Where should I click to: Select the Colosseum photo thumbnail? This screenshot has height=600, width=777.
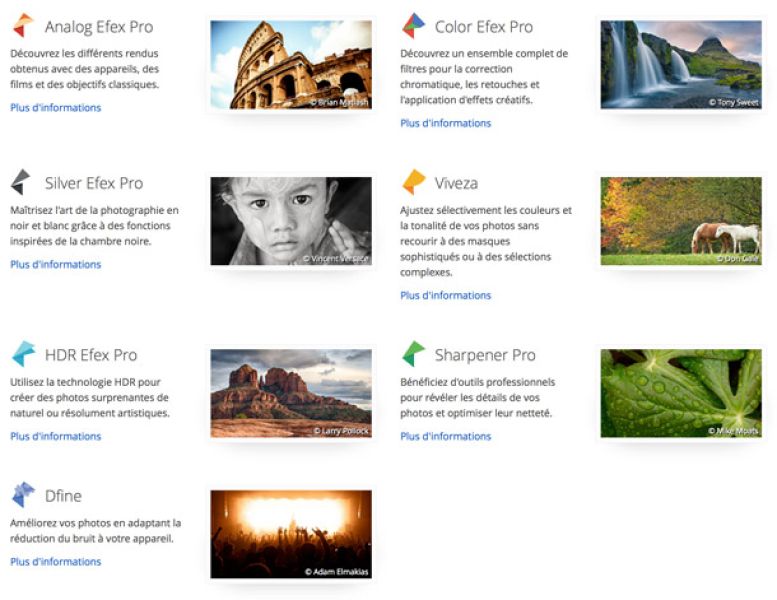tap(290, 65)
